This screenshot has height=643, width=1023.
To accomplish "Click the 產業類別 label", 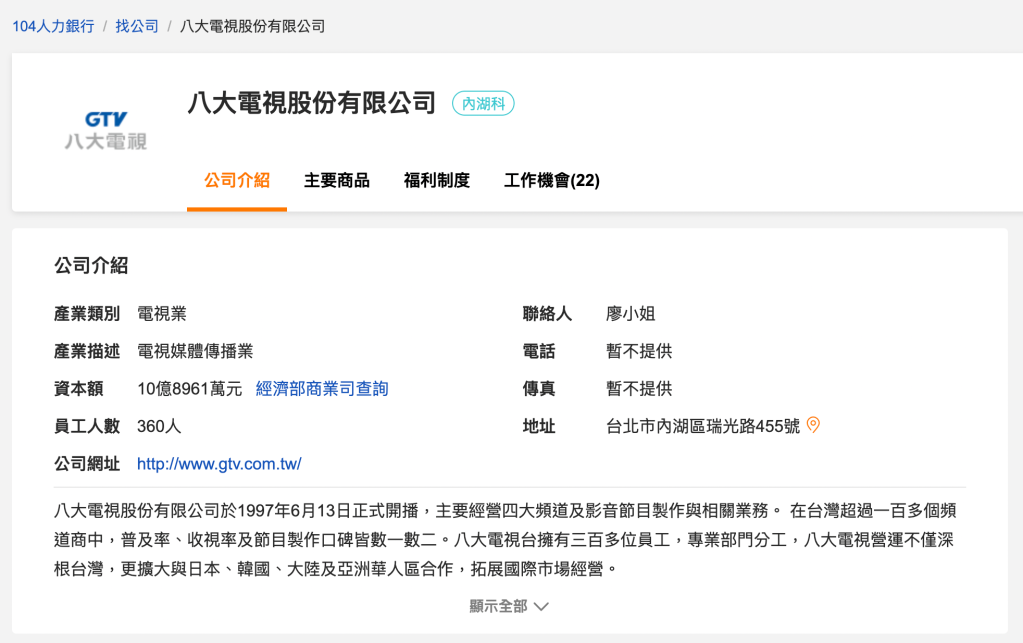I will pos(87,314).
